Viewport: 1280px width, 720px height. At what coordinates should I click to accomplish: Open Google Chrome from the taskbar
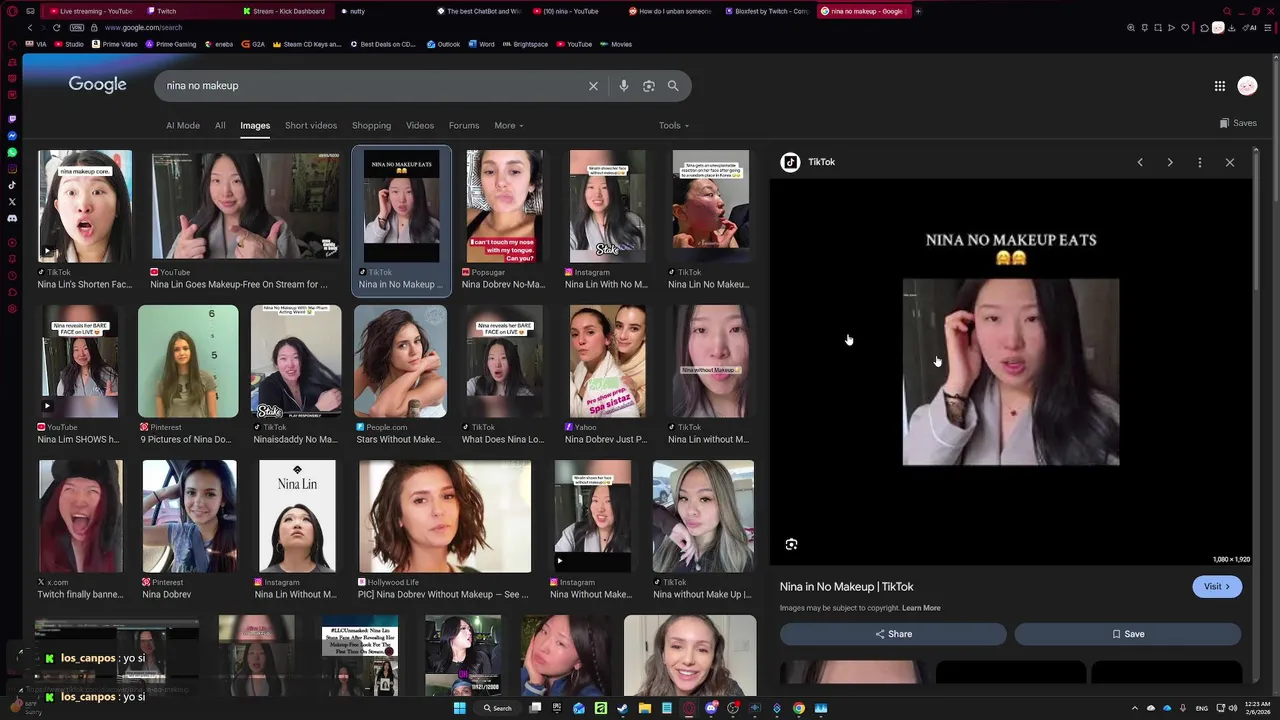pyautogui.click(x=799, y=708)
